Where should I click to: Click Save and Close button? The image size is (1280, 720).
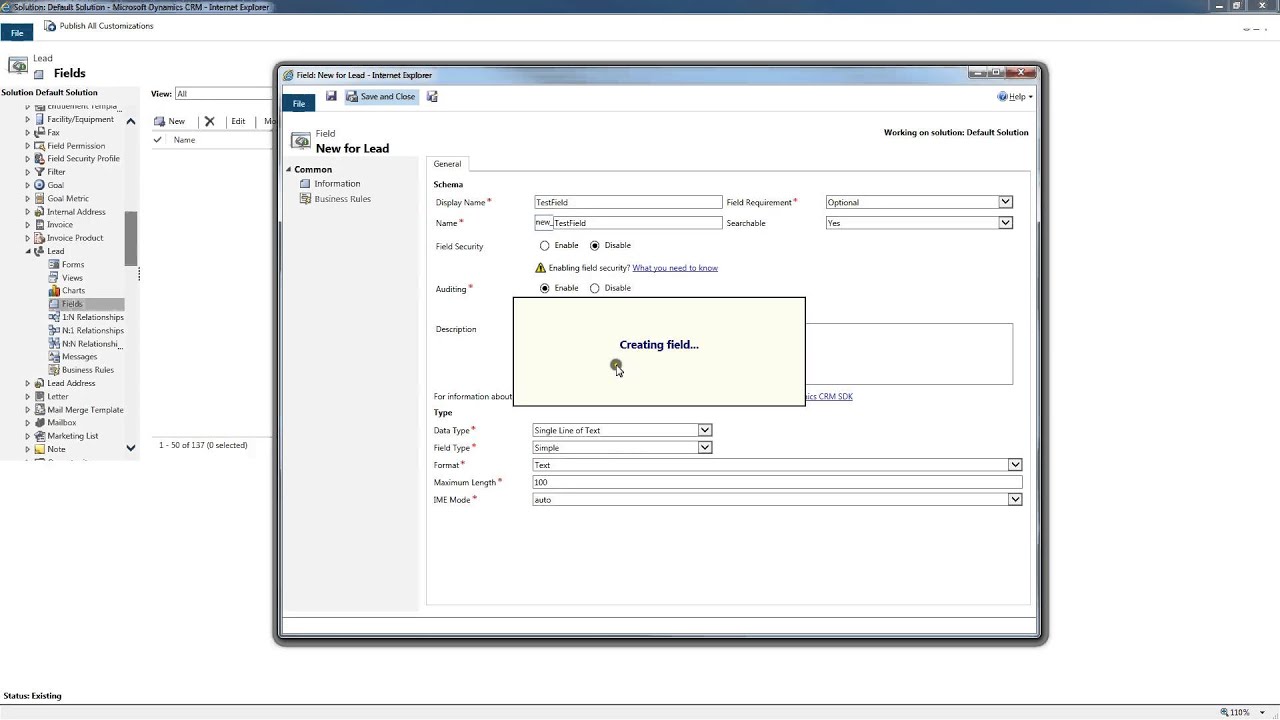tap(381, 97)
